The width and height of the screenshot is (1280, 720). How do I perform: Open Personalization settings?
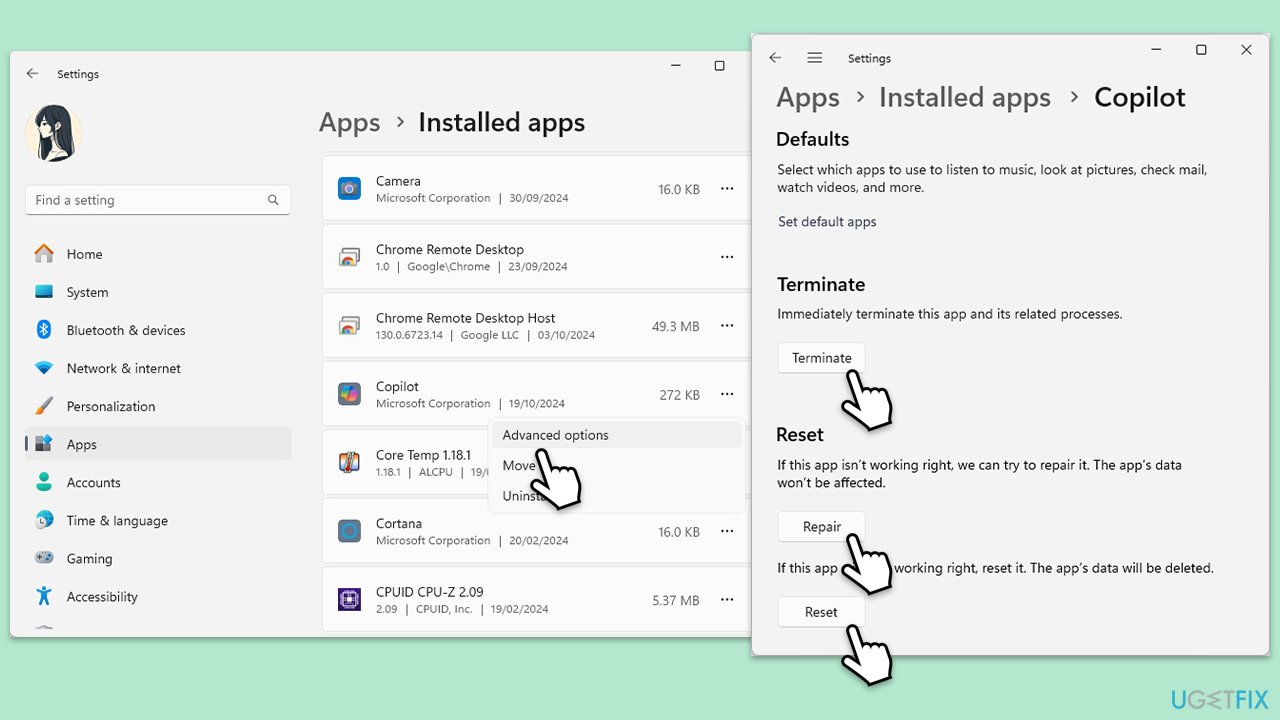[158, 406]
